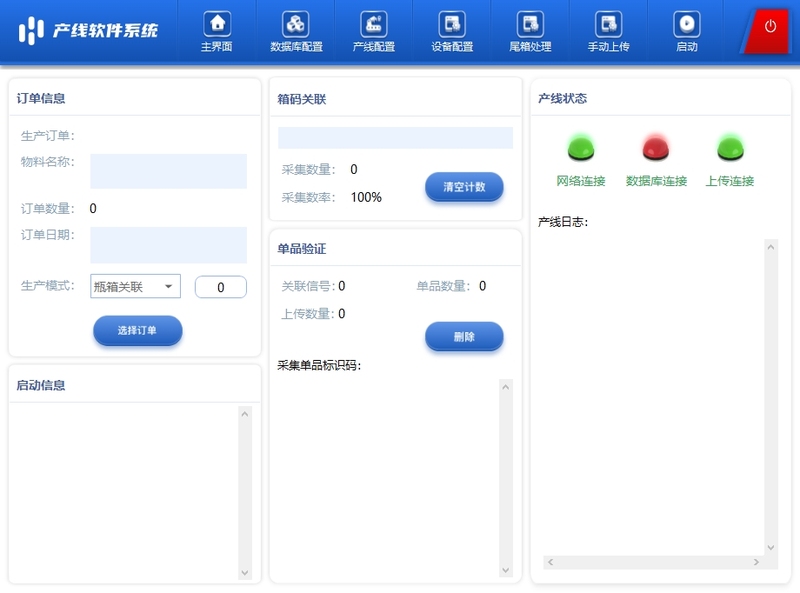Click the 采集单品标识码 label

pyautogui.click(x=319, y=365)
